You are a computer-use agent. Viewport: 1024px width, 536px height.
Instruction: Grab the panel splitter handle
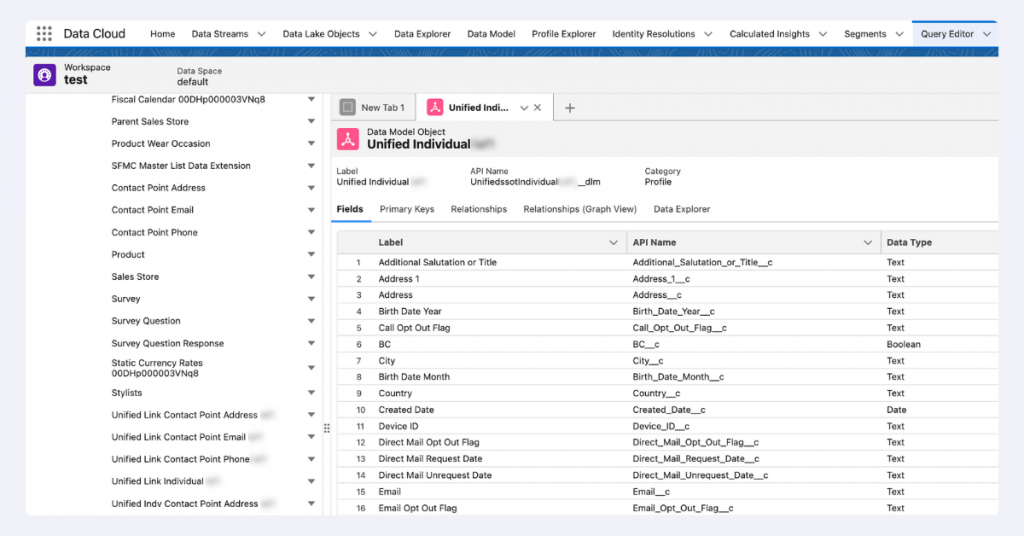(x=327, y=428)
